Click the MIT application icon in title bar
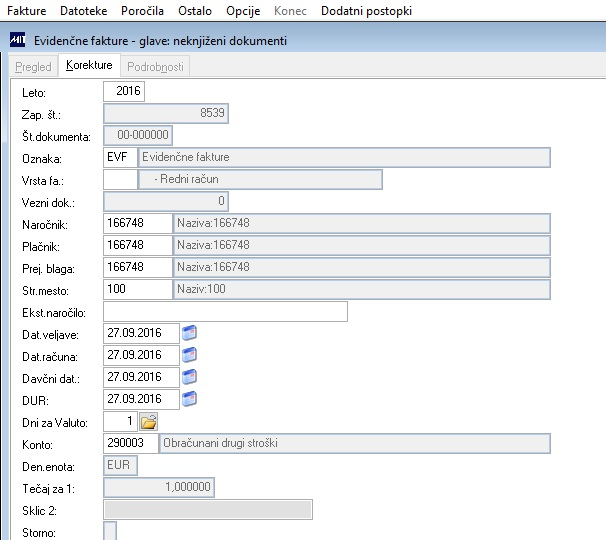The width and height of the screenshot is (606, 540). [x=18, y=40]
